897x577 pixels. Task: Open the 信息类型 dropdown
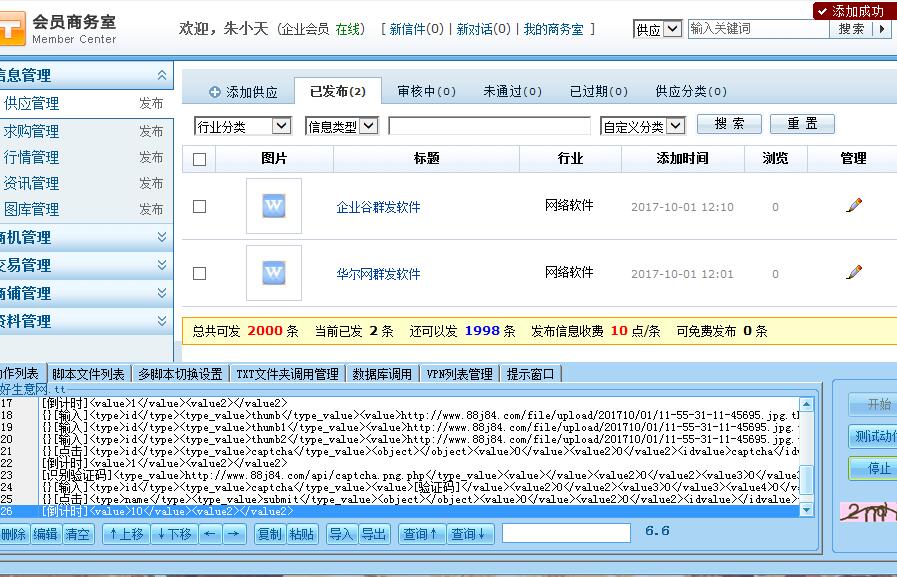[342, 126]
